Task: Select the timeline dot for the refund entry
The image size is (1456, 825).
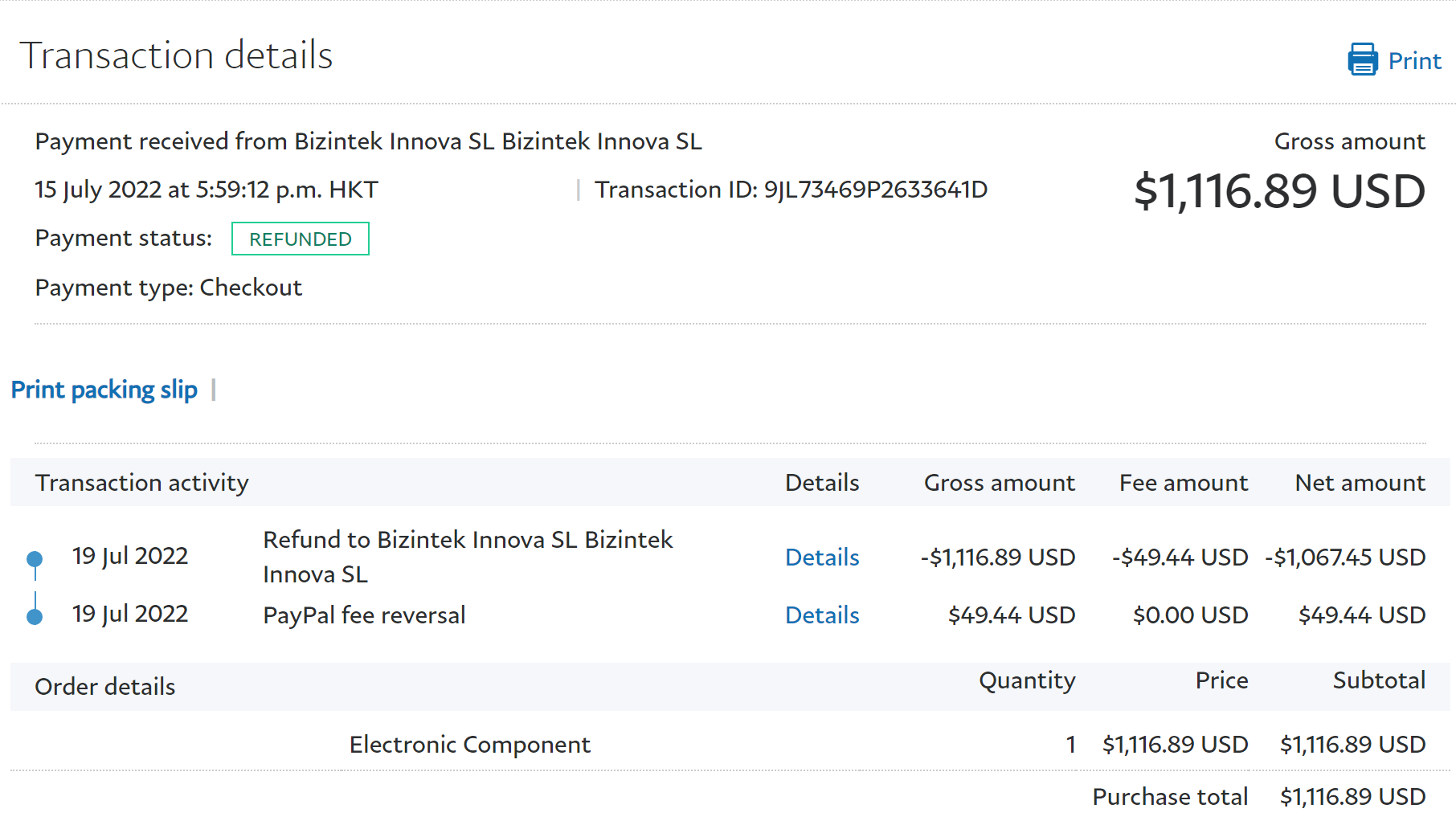Action: (x=35, y=558)
